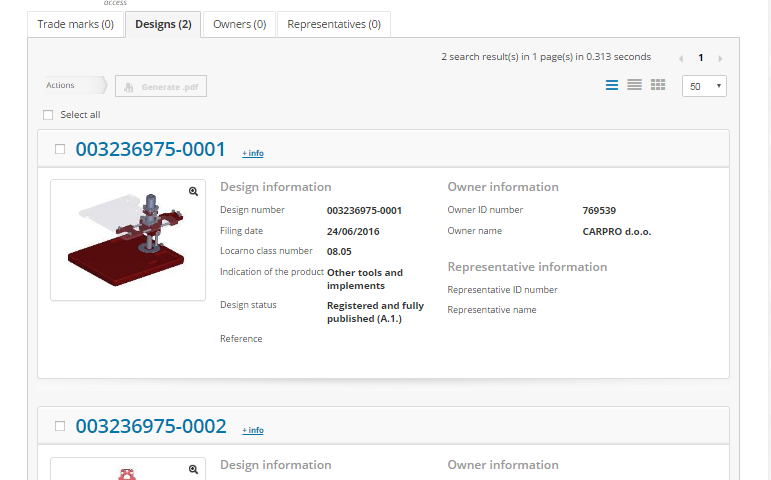Screen dimensions: 771x480
Task: Expand +info for design 003236975-0002
Action: (253, 430)
